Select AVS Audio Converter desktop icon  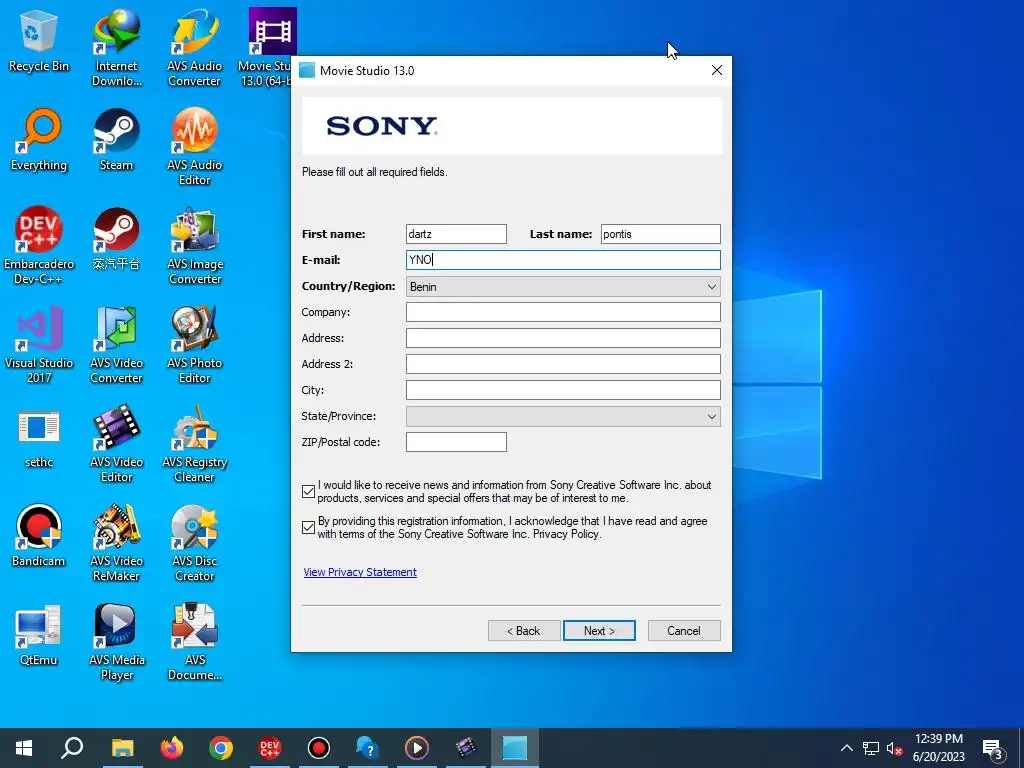tap(195, 47)
